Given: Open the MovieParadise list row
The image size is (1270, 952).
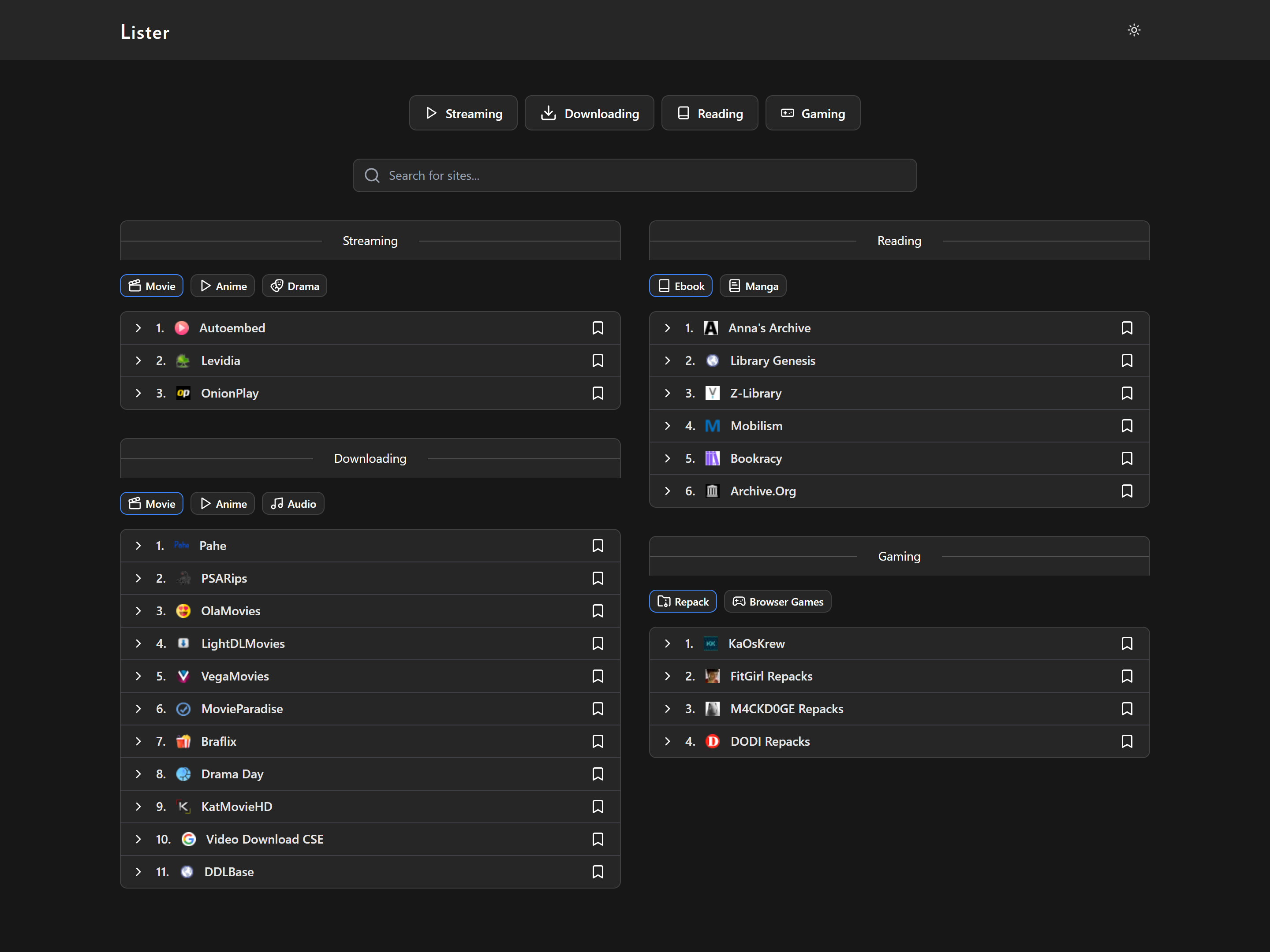Looking at the screenshot, I should [370, 709].
